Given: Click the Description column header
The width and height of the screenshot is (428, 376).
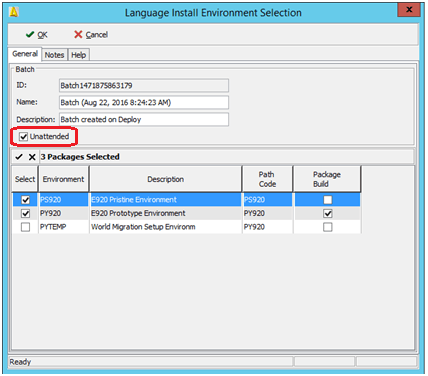Looking at the screenshot, I should (x=166, y=179).
